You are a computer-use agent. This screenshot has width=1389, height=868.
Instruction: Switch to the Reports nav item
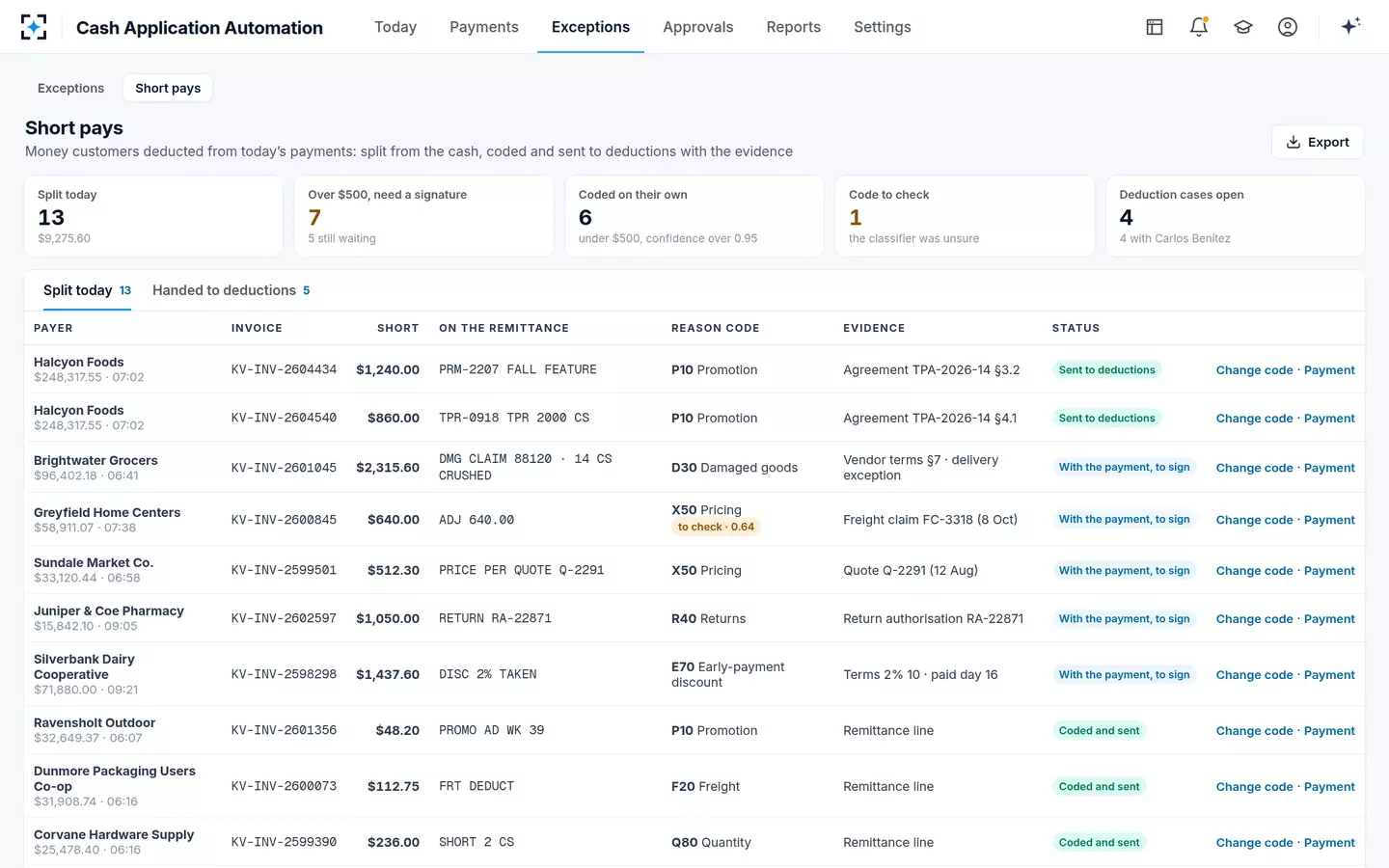pos(794,27)
